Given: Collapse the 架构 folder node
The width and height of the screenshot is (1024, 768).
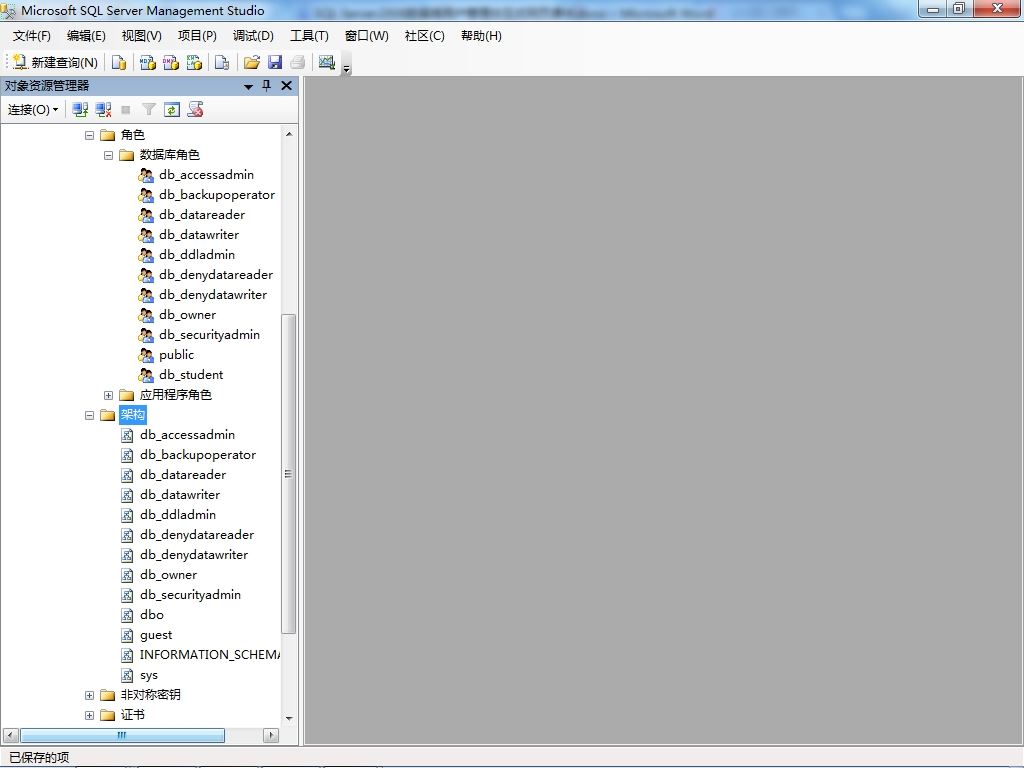Looking at the screenshot, I should [89, 415].
